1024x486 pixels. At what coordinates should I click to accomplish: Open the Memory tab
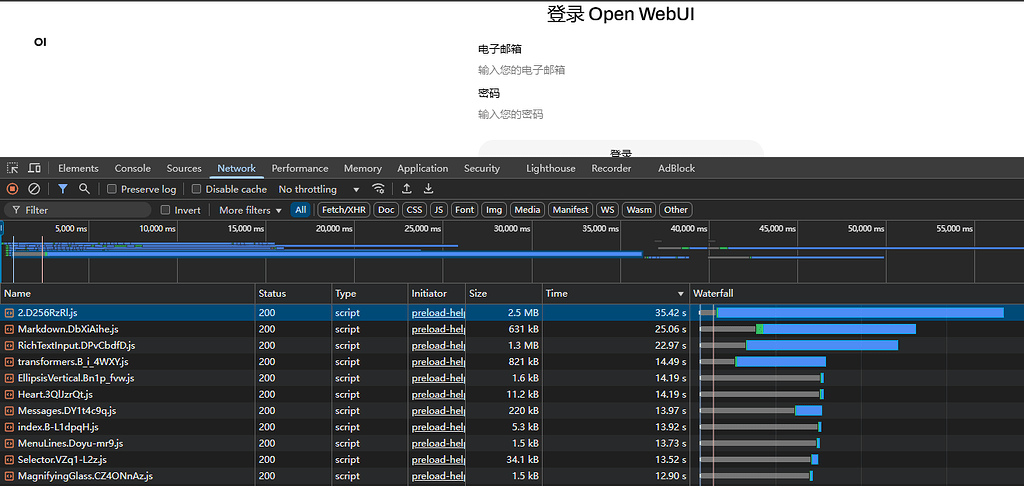[362, 168]
